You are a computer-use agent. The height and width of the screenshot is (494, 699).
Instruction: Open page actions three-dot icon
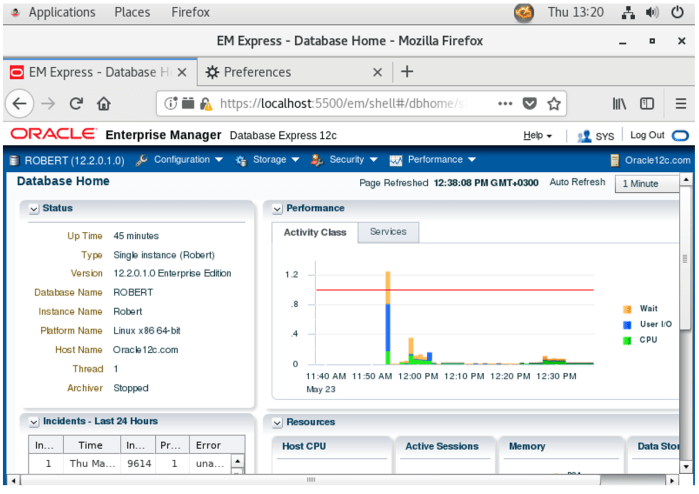point(505,103)
